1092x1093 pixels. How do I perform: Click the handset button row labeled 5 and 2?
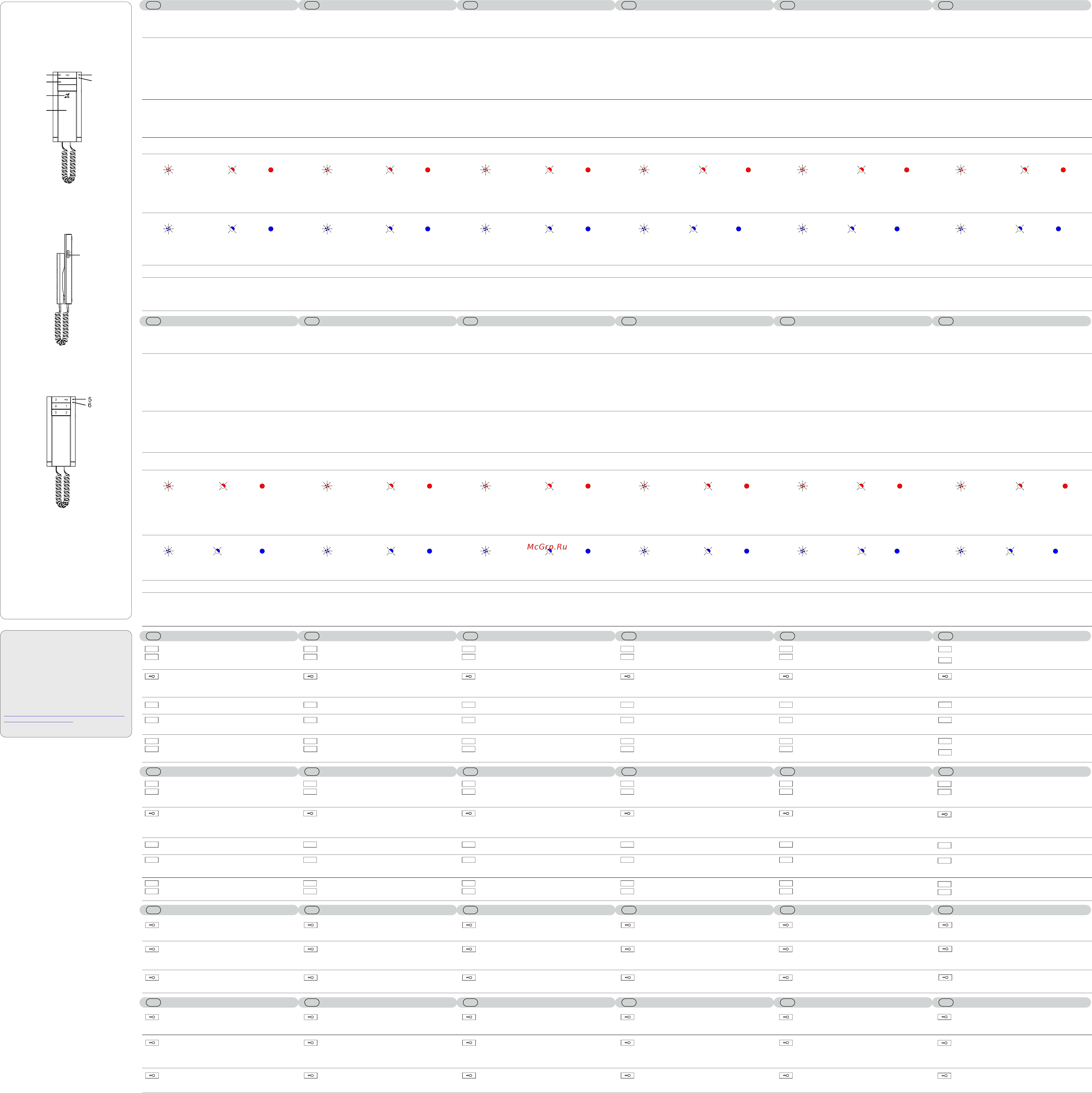click(x=61, y=412)
